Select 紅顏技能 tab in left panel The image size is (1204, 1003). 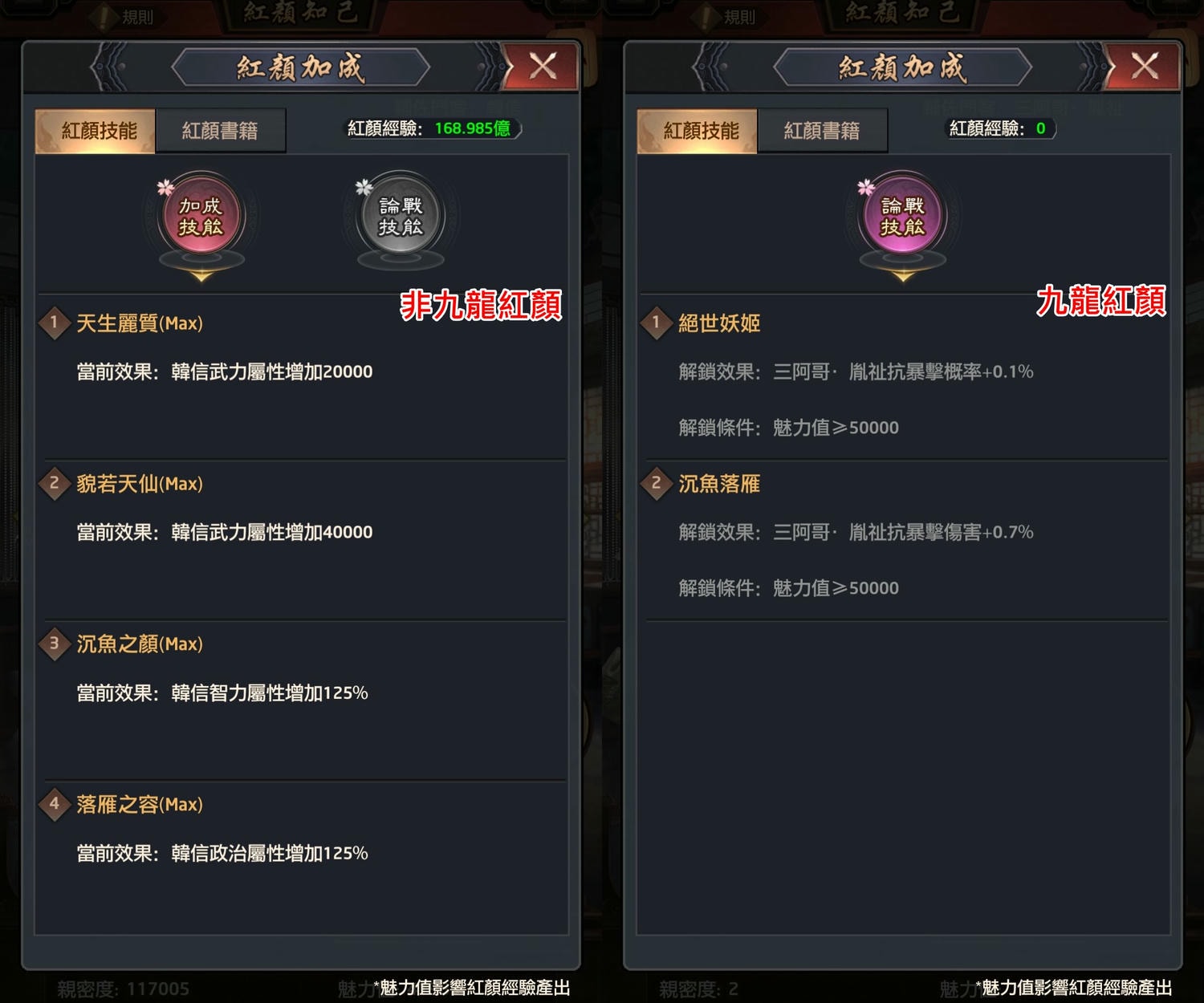point(96,131)
